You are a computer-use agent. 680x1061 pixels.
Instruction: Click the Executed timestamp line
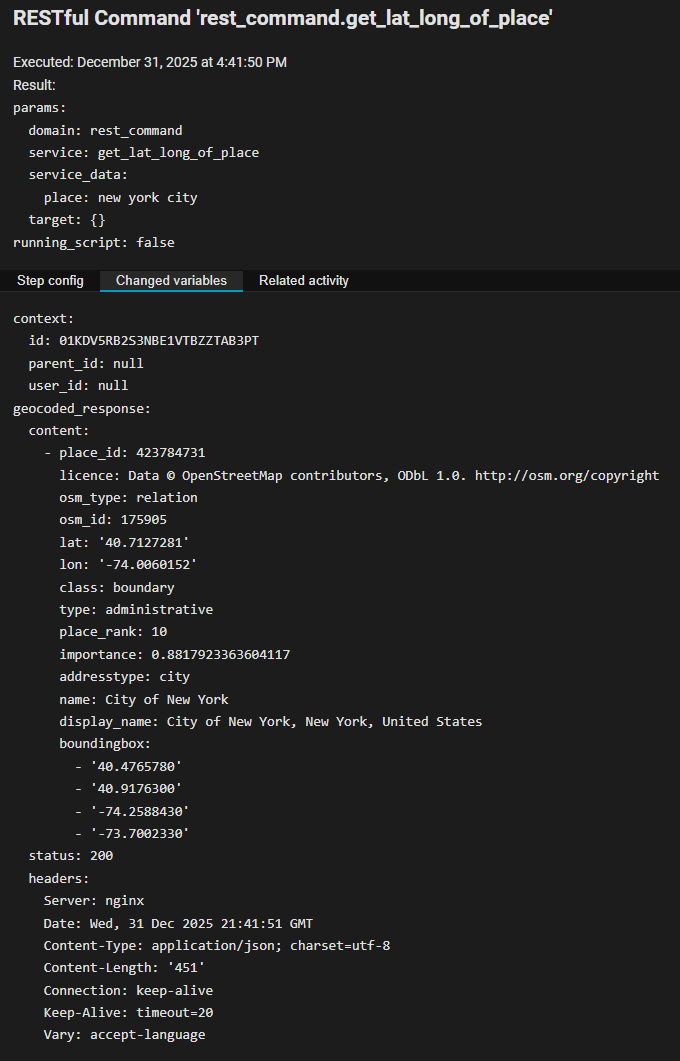coord(150,62)
